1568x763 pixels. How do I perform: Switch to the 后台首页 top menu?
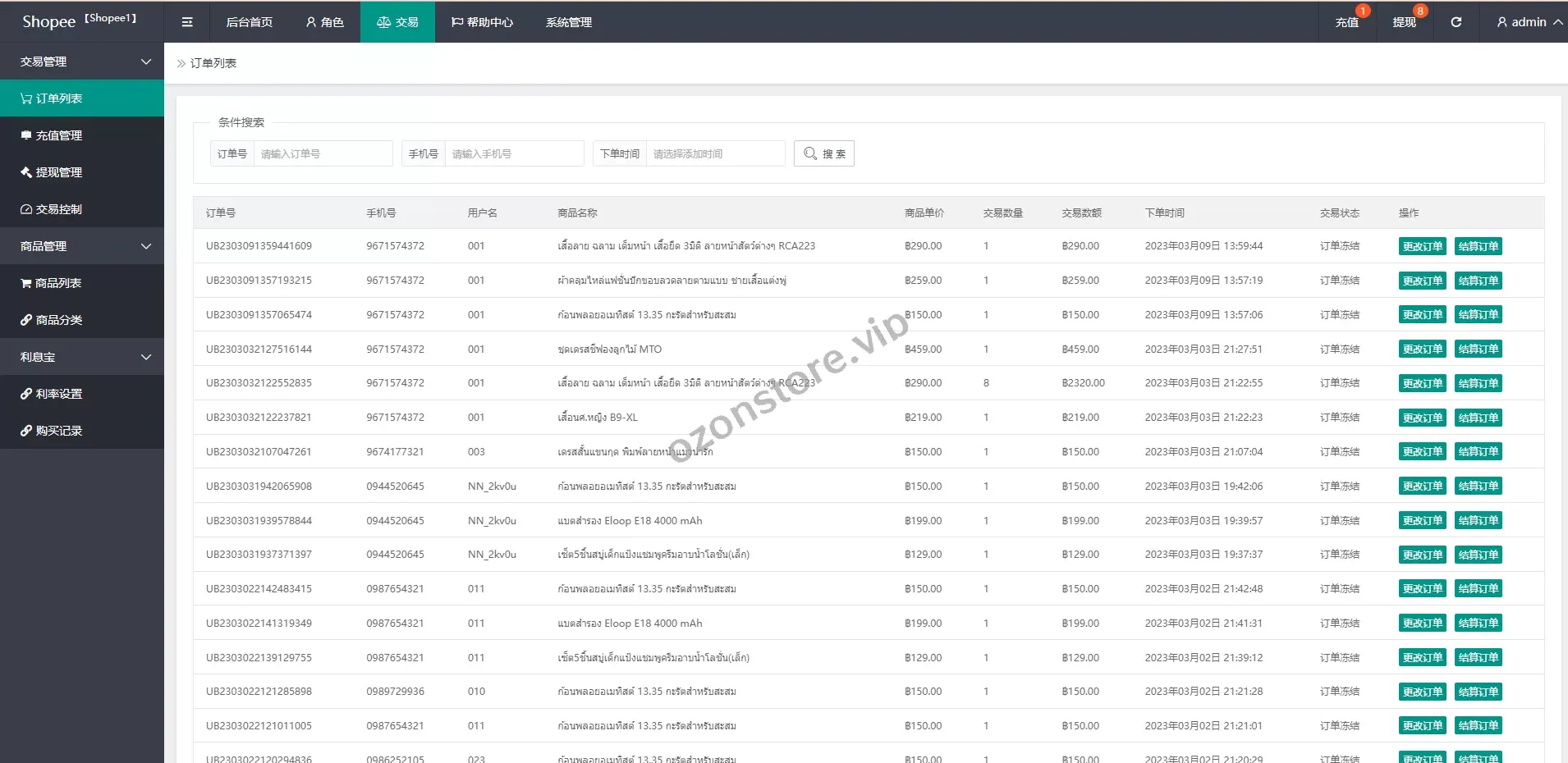click(x=249, y=22)
